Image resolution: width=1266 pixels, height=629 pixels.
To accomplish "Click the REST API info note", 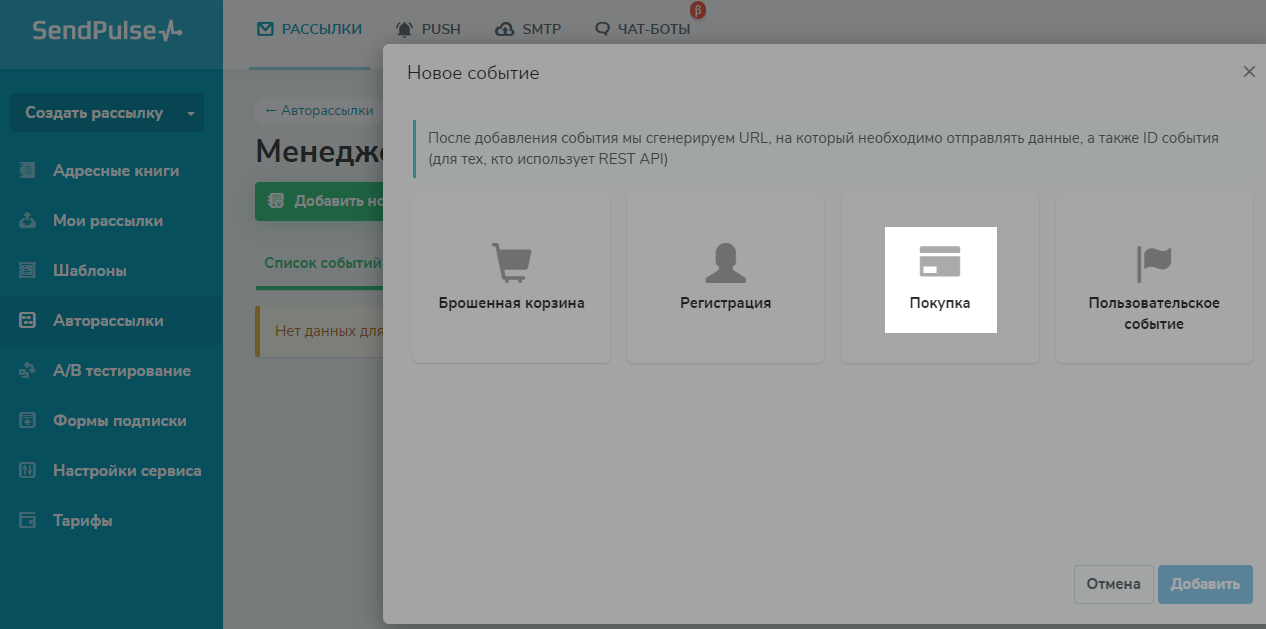I will (x=823, y=148).
